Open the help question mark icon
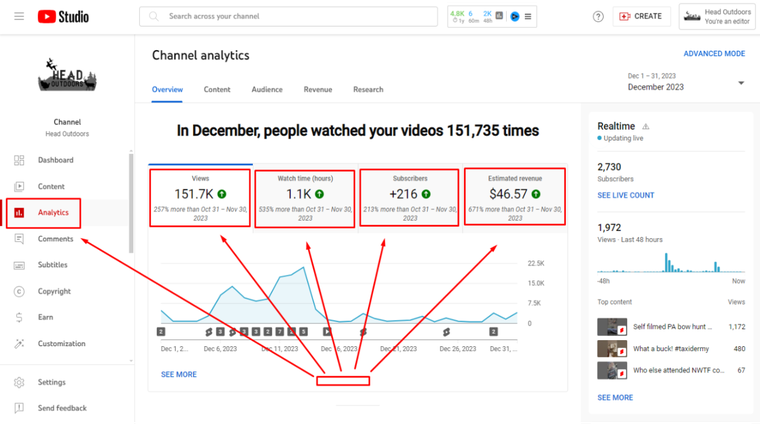 pyautogui.click(x=598, y=17)
